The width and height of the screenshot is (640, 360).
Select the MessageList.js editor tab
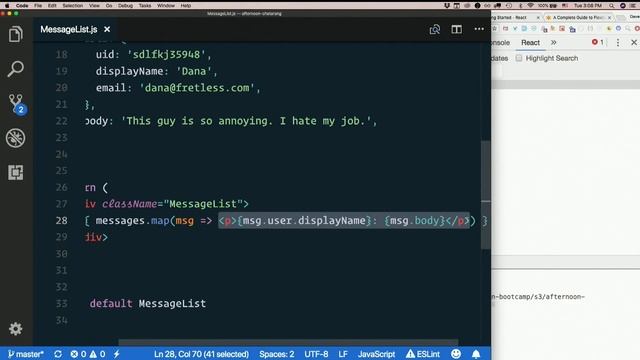(x=75, y=29)
